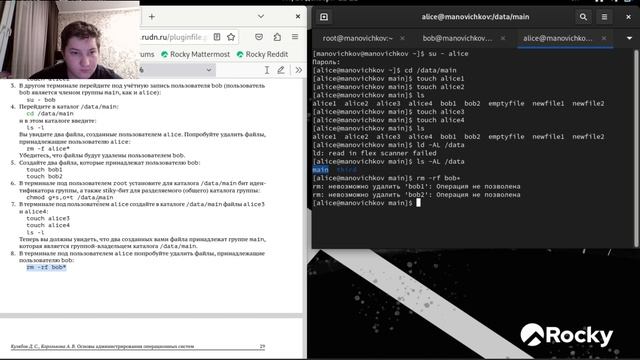
Task: Open Rocky Reddit bookmark
Action: click(262, 54)
